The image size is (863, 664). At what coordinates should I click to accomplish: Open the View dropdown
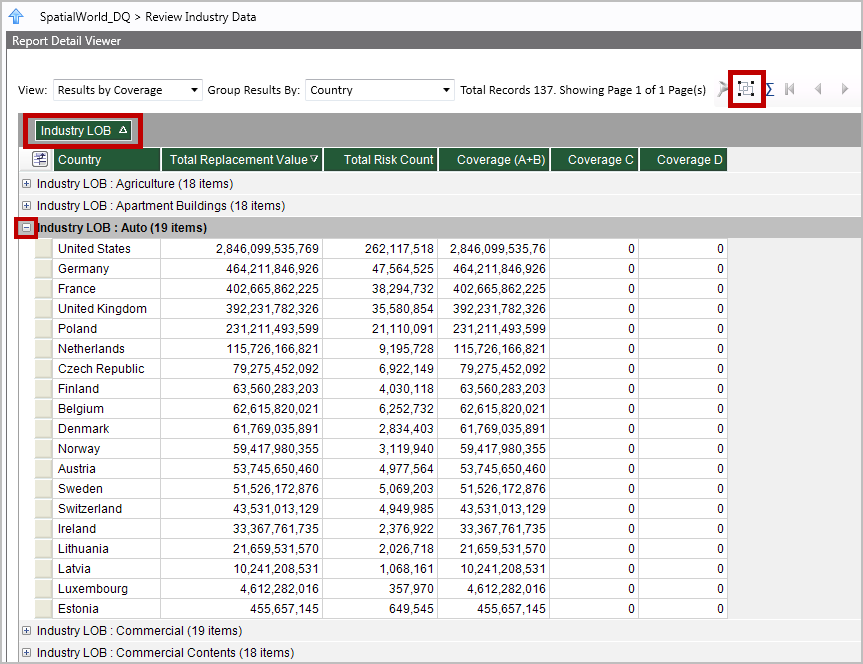127,90
